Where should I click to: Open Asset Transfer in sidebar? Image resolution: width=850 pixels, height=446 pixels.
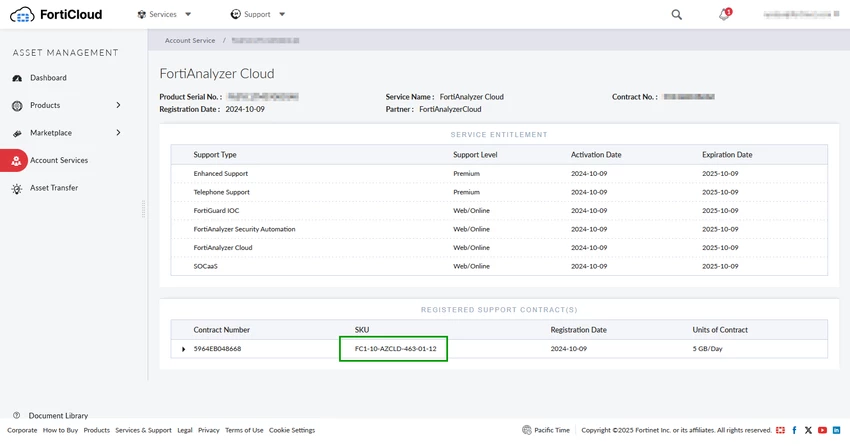tap(54, 188)
